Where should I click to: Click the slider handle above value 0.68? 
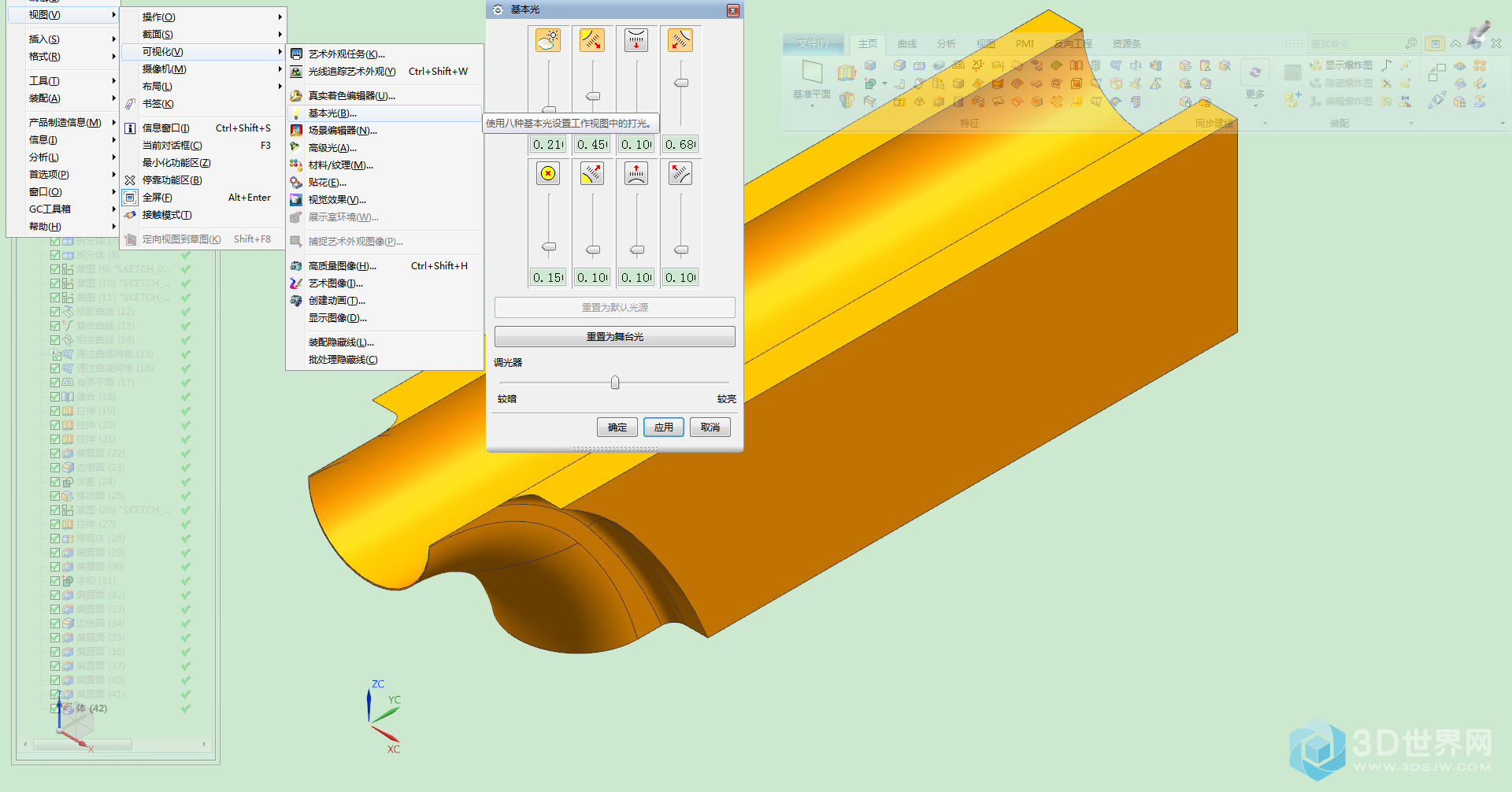(x=681, y=83)
